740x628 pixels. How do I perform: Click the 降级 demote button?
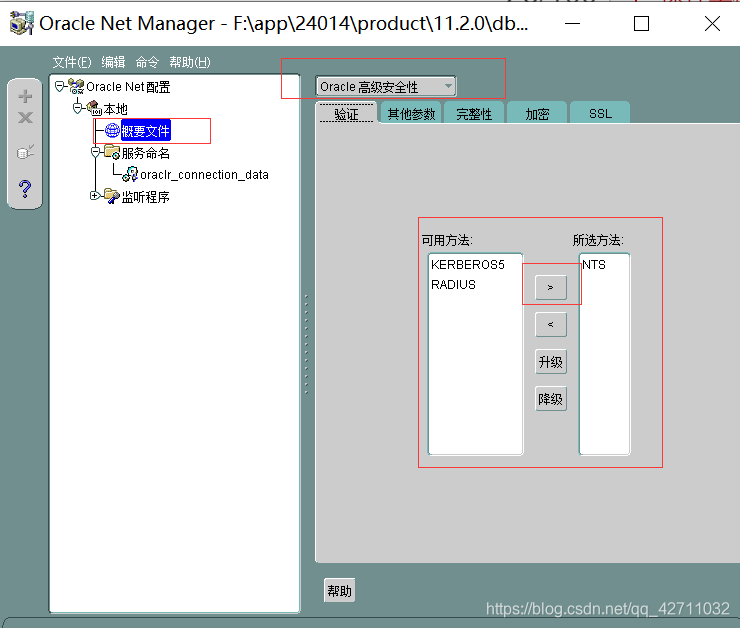tap(551, 399)
